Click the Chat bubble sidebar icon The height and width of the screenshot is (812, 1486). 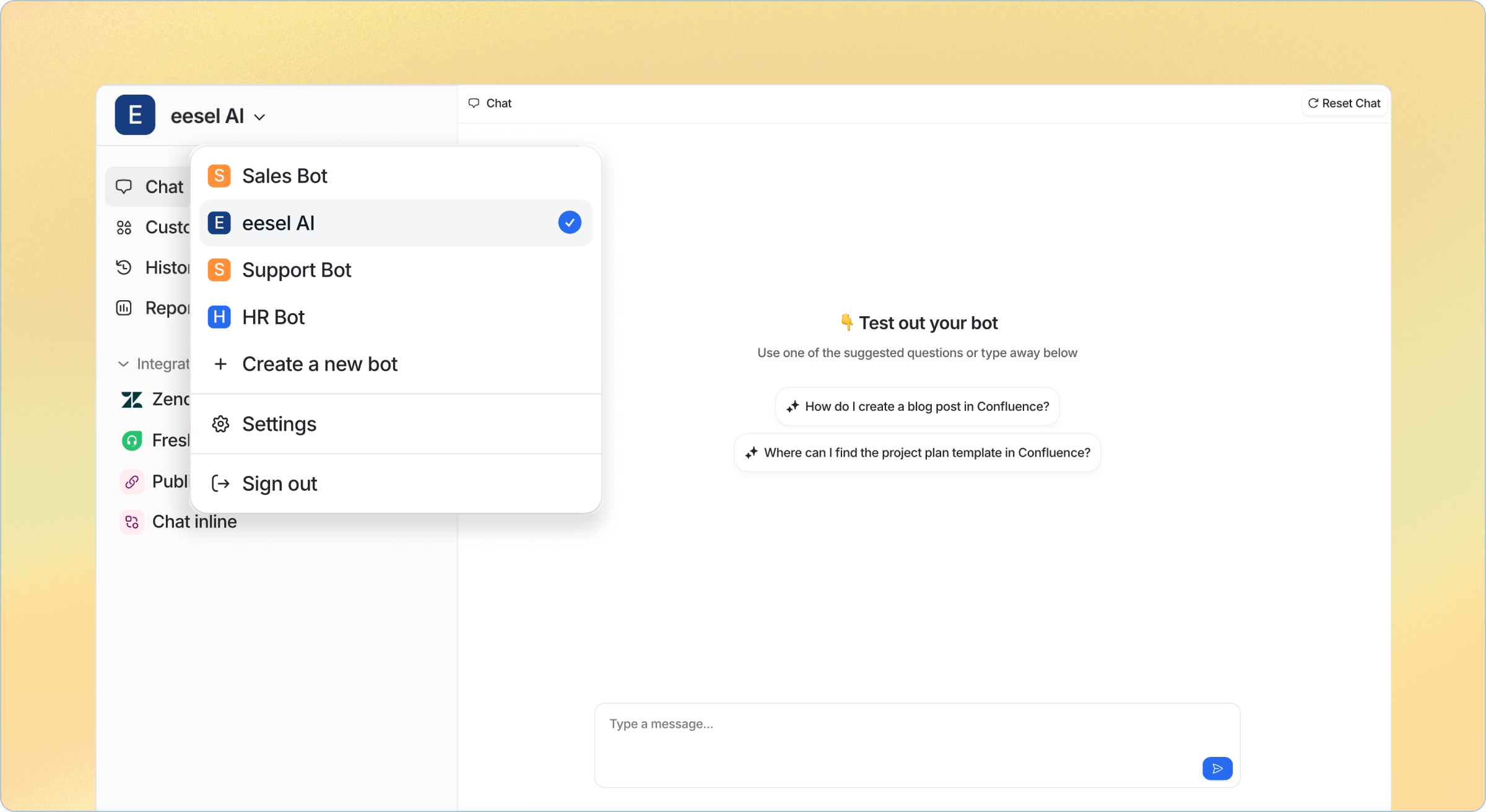tap(124, 187)
